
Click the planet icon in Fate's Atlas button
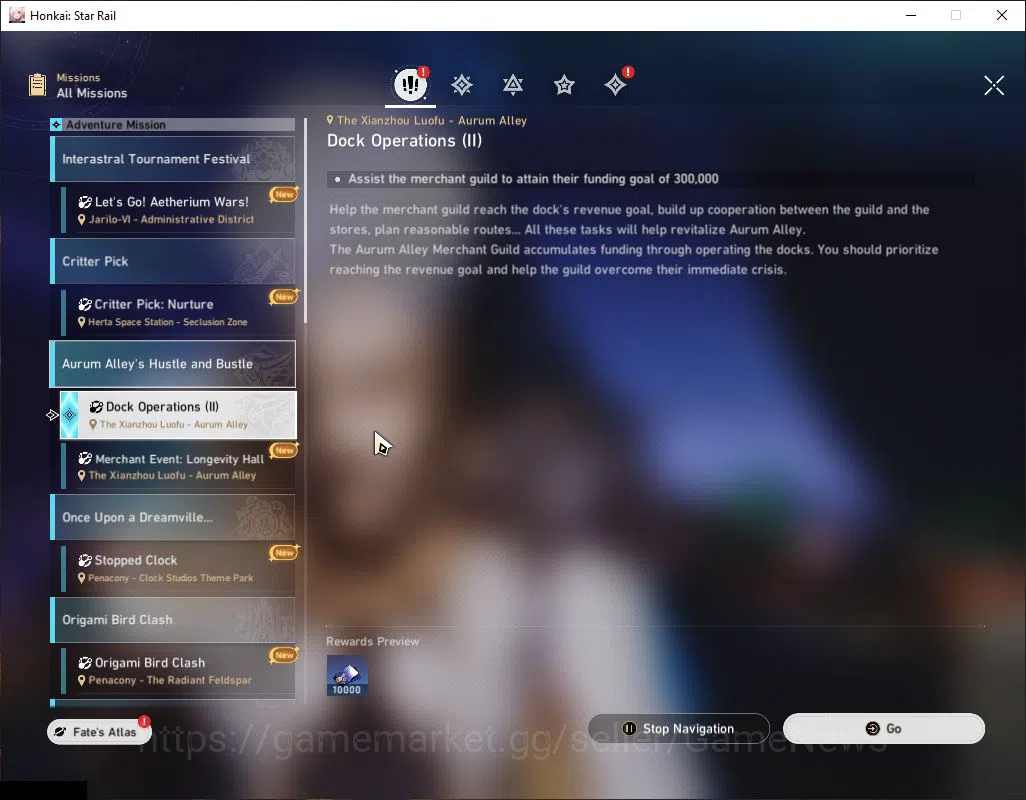pyautogui.click(x=60, y=732)
